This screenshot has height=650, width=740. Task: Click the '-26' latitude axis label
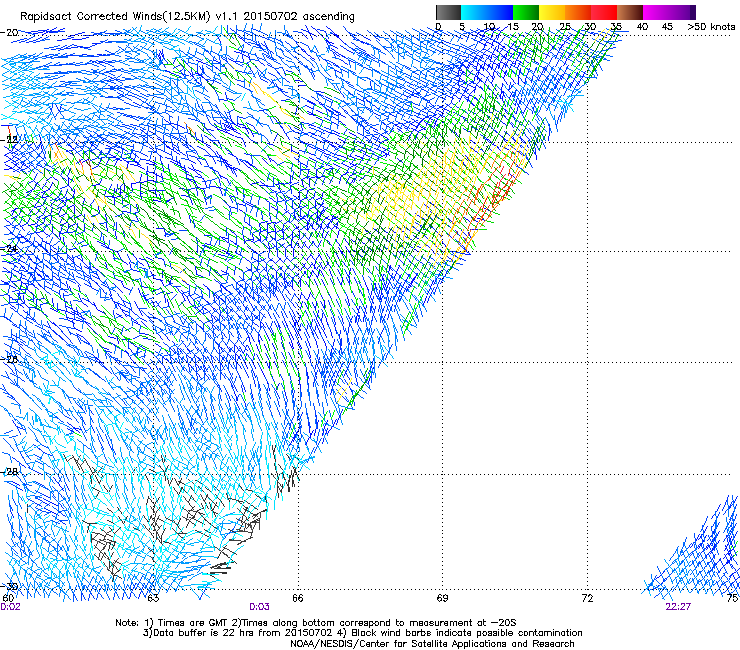(x=9, y=359)
